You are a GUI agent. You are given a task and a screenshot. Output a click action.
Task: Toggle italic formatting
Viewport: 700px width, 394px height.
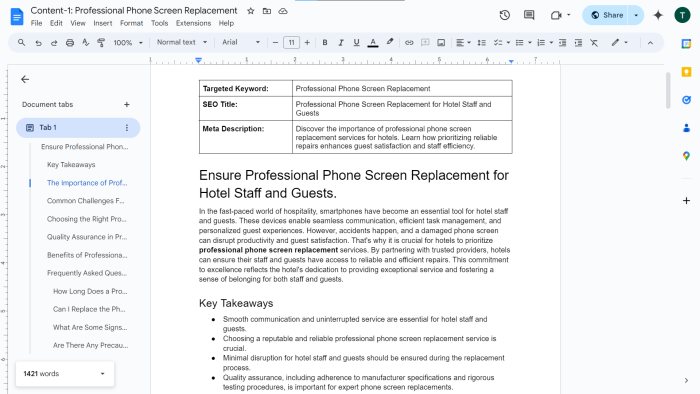click(341, 43)
